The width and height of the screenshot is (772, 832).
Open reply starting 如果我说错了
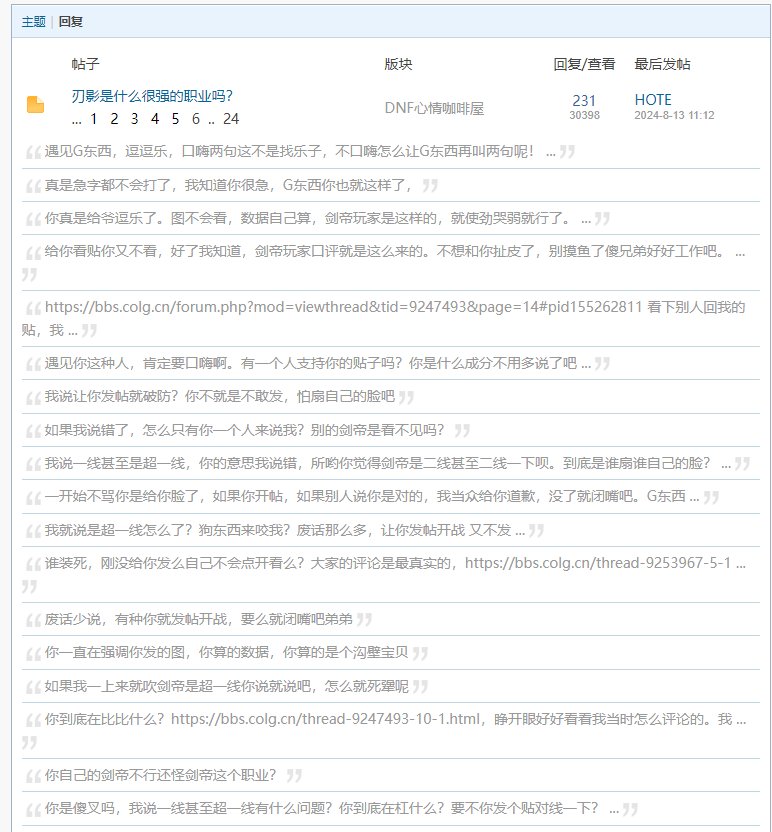pyautogui.click(x=244, y=430)
